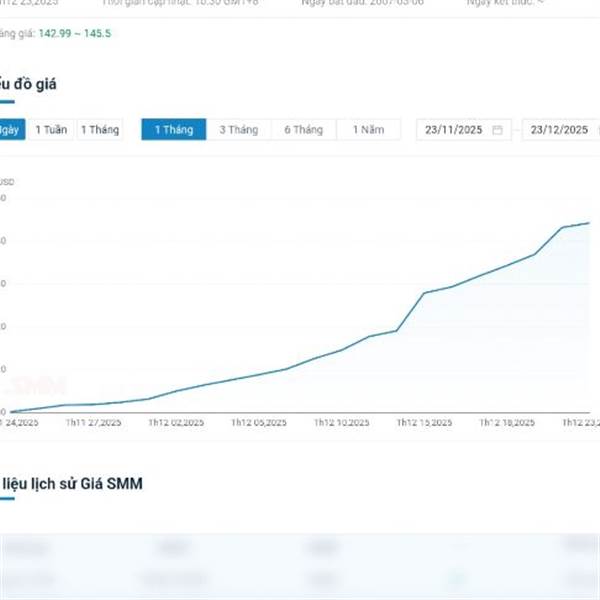Open start date field 23/11/2025

coord(464,130)
